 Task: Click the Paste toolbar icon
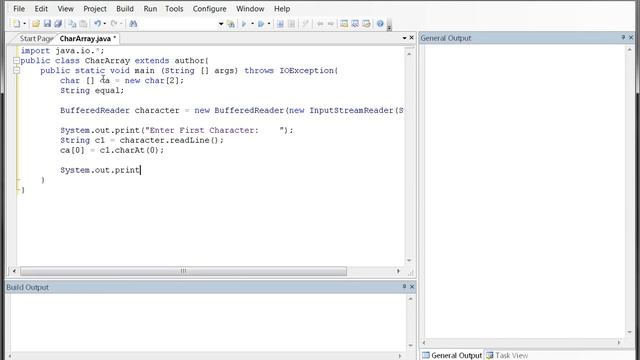[x=83, y=24]
